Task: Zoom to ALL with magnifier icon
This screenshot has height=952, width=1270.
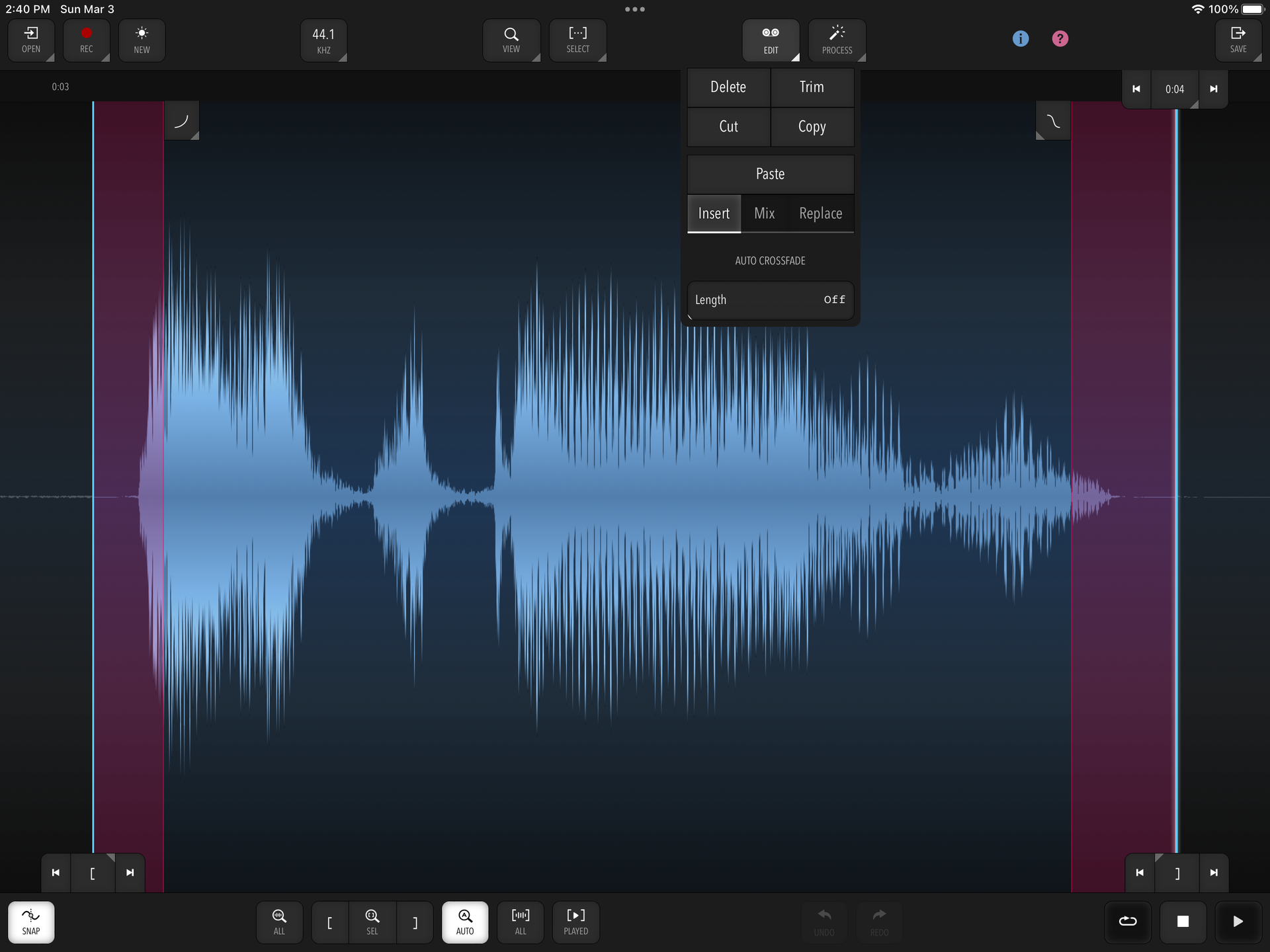Action: point(279,922)
